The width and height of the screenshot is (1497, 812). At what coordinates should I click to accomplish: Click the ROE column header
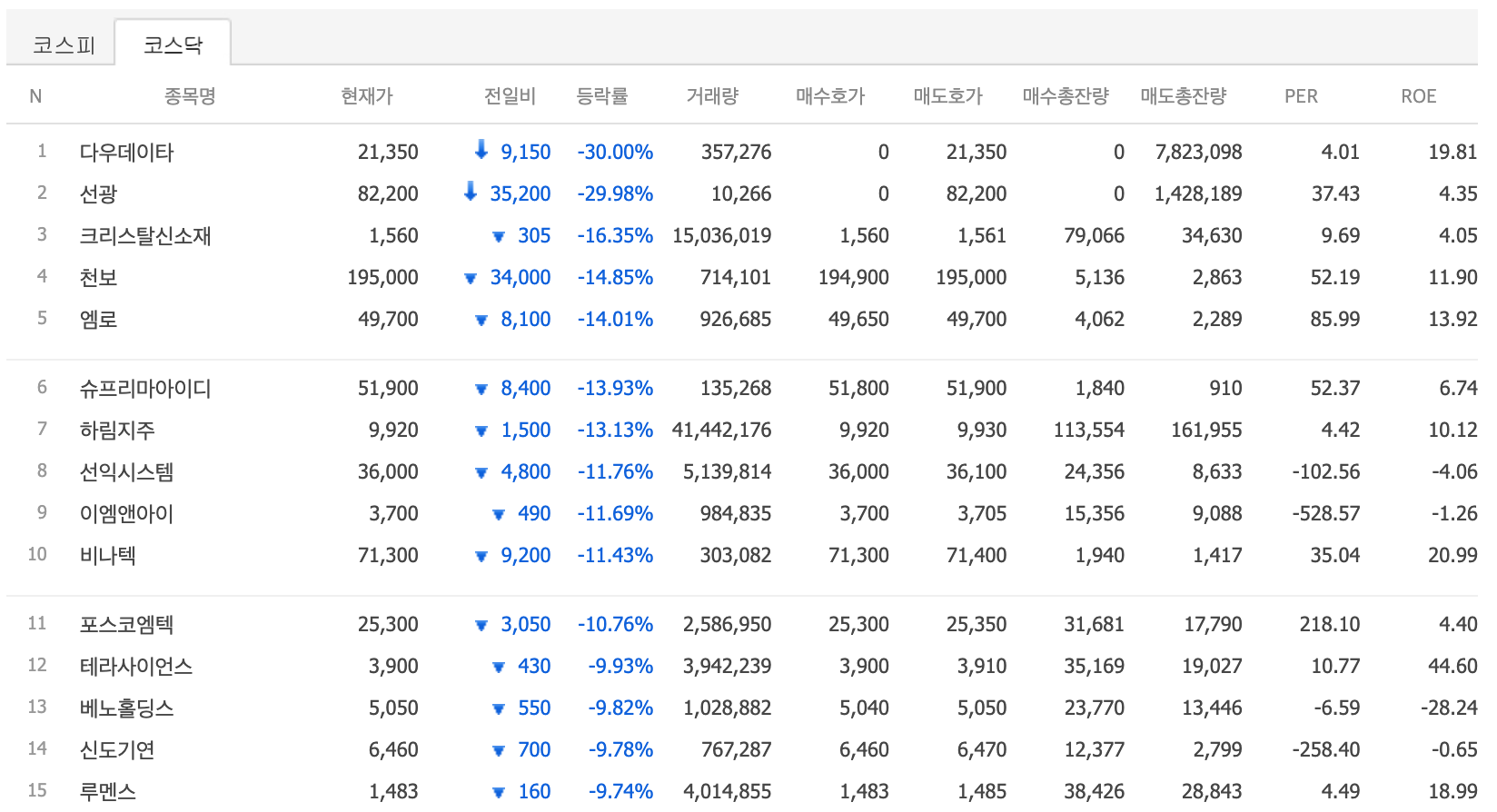(x=1419, y=95)
